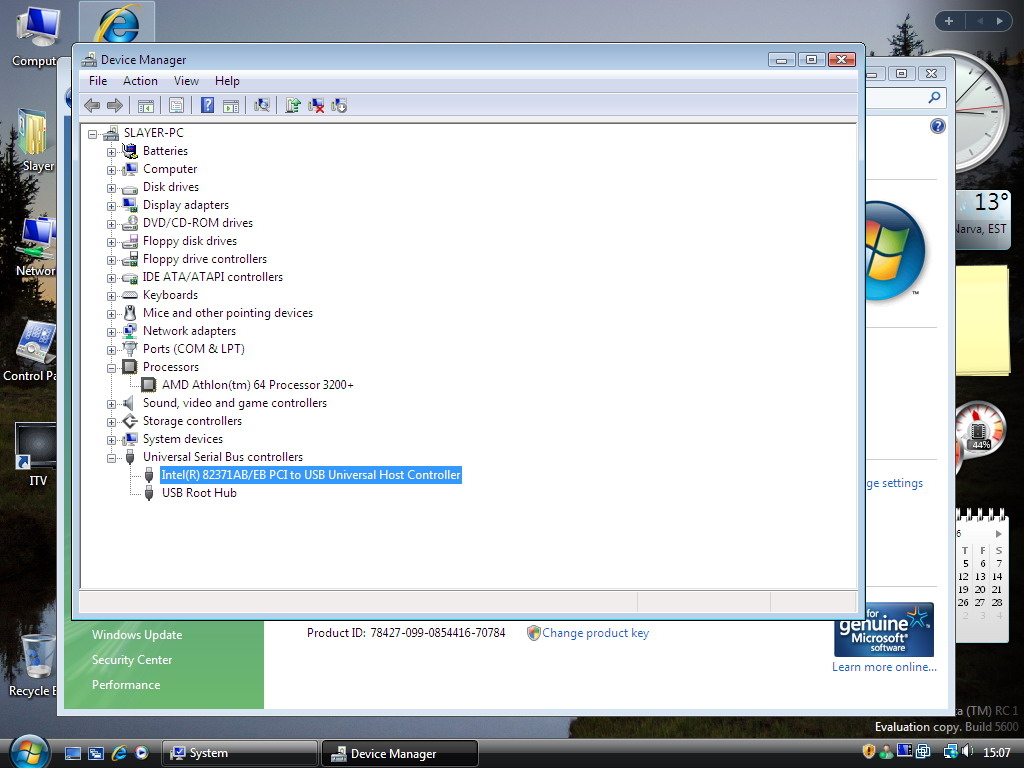Click the Change product key link
The height and width of the screenshot is (768, 1024).
(595, 633)
